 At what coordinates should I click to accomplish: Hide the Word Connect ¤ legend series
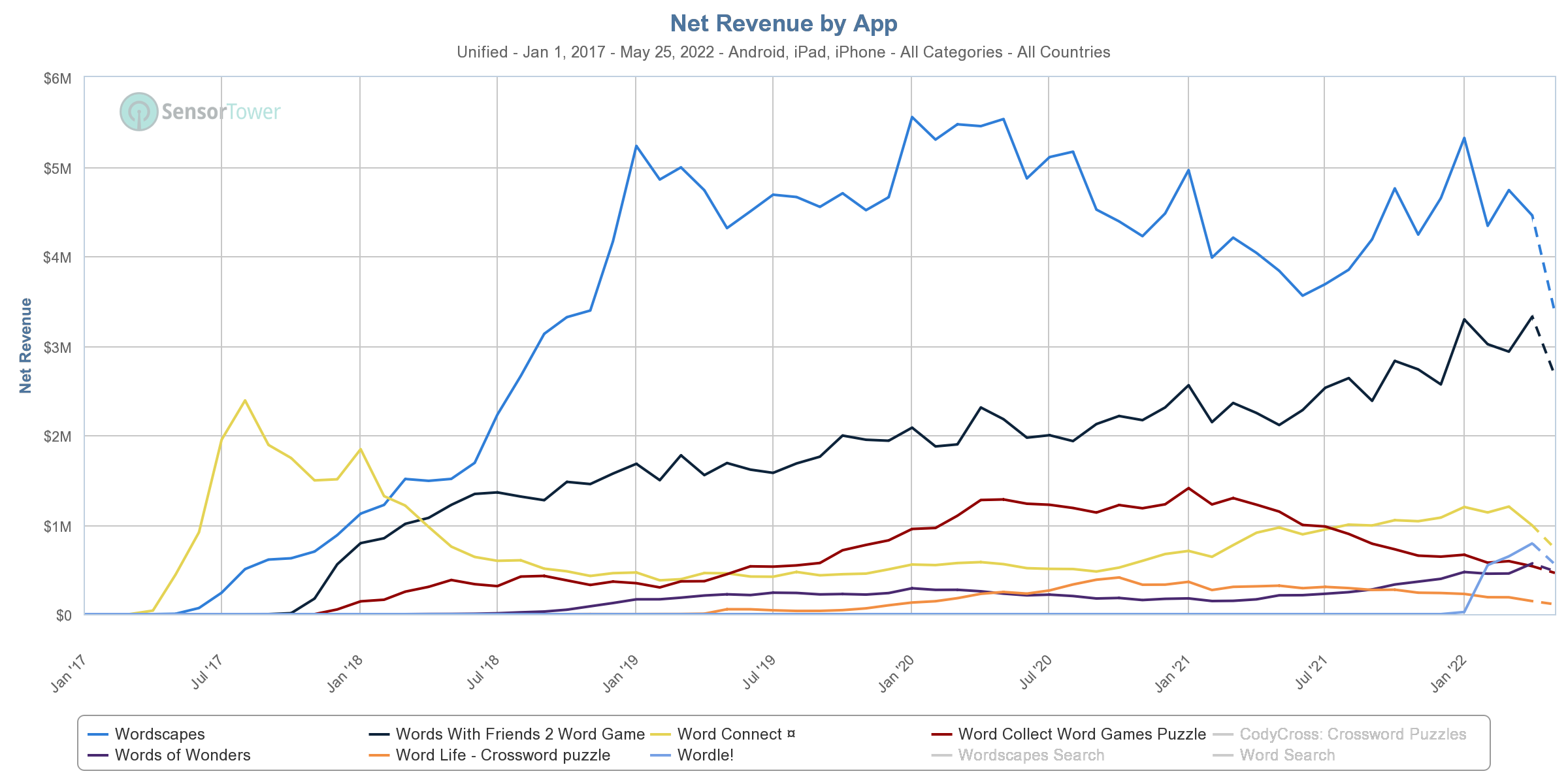click(x=723, y=734)
